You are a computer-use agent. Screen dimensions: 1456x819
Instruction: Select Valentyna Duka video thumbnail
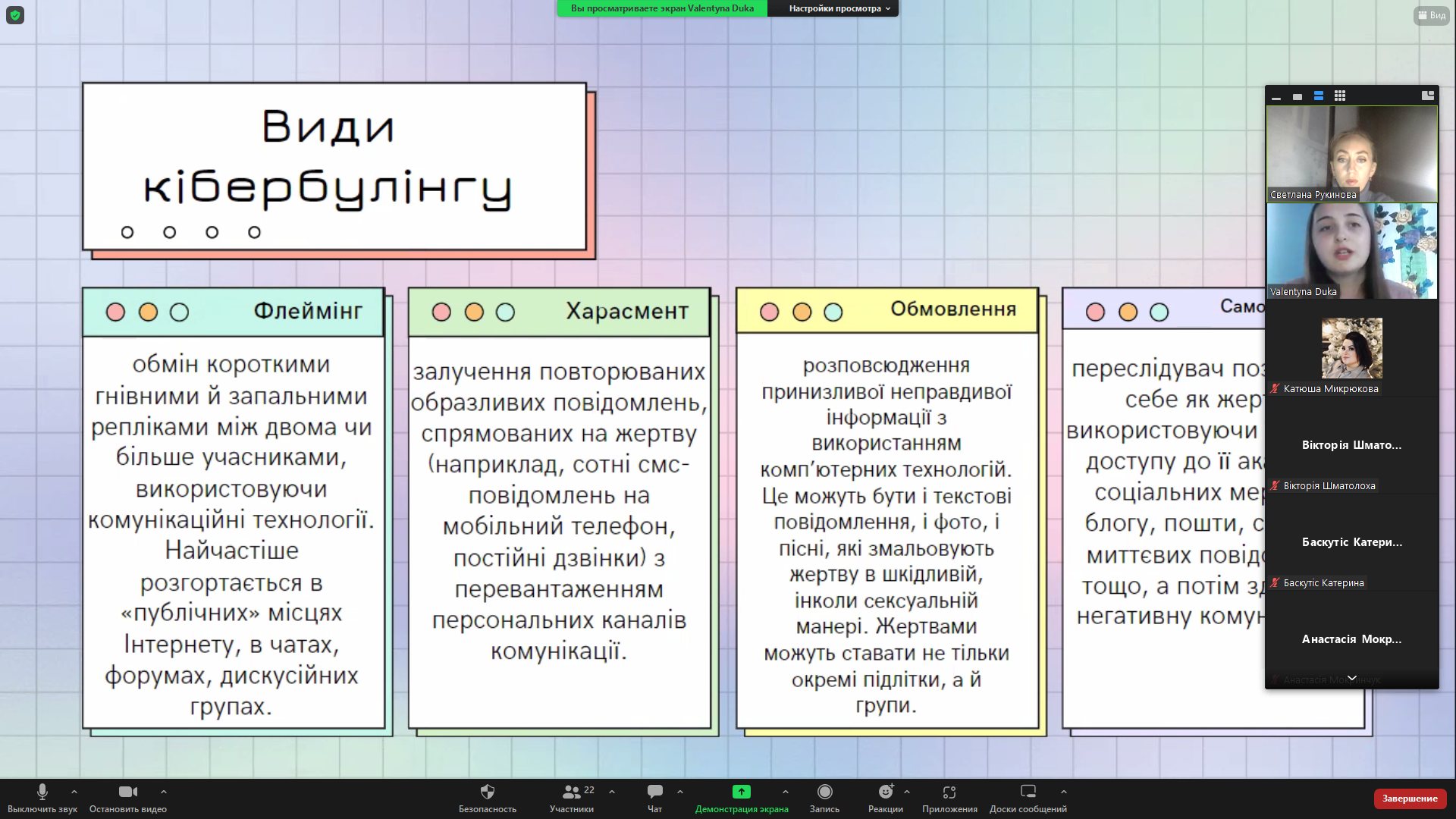tap(1351, 251)
